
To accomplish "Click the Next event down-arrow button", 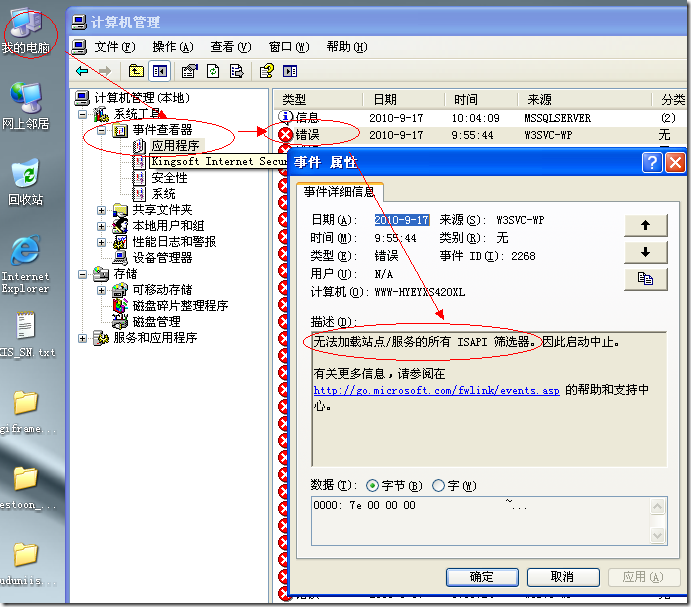I will tap(646, 252).
